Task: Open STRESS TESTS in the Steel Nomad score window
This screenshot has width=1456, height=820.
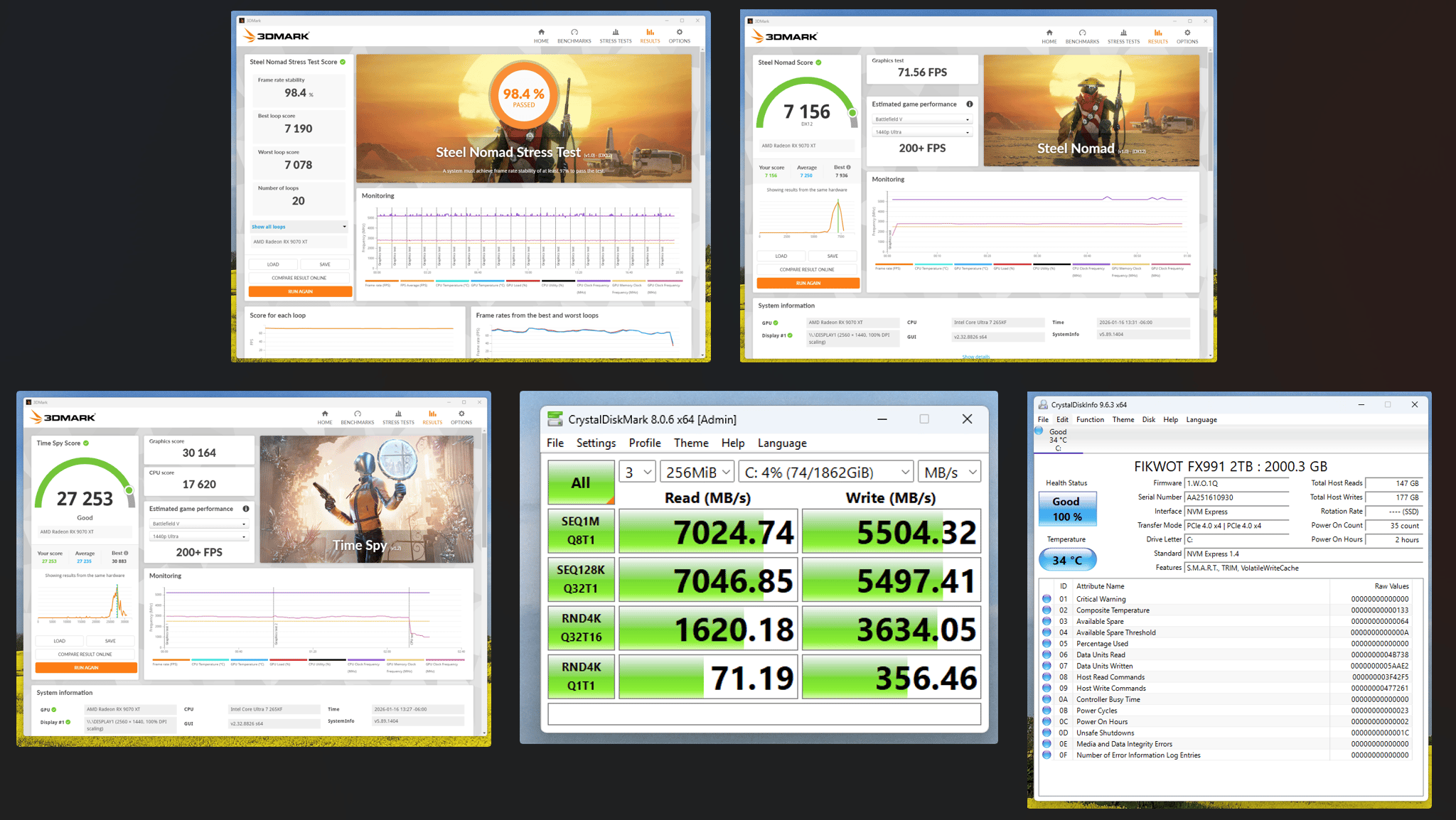Action: [1123, 36]
